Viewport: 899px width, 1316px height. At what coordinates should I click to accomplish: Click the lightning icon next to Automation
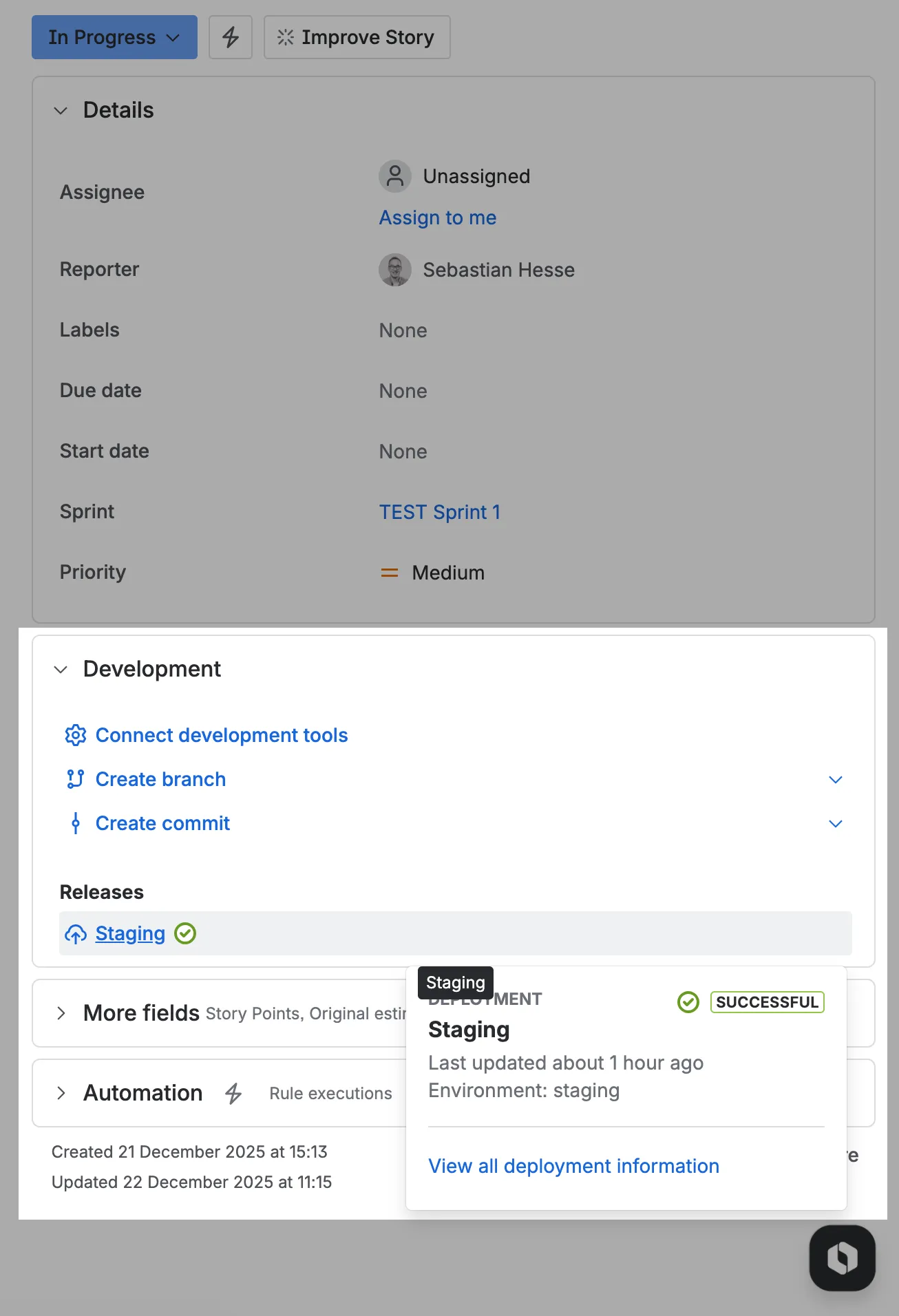[x=234, y=1093]
